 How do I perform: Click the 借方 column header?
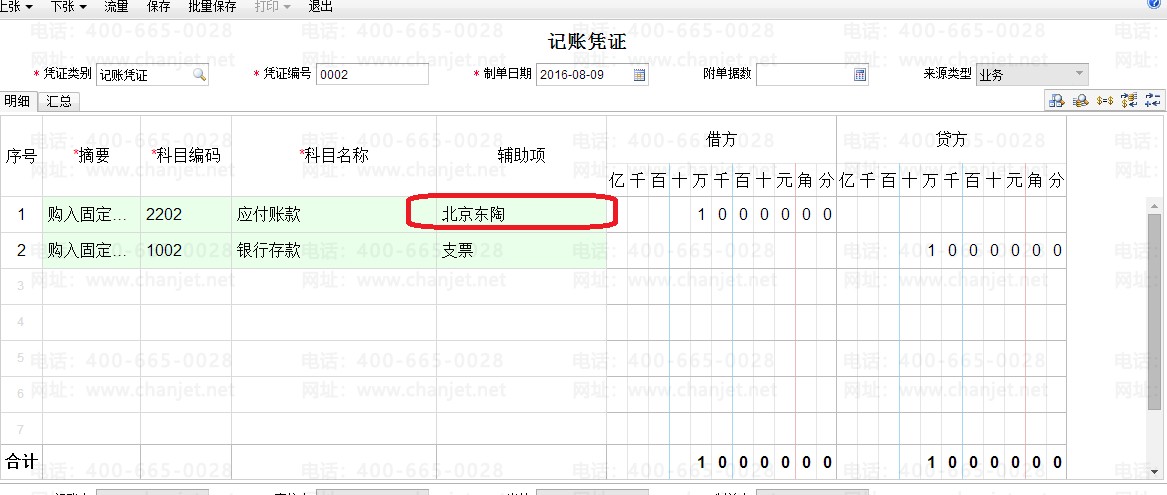coord(721,139)
